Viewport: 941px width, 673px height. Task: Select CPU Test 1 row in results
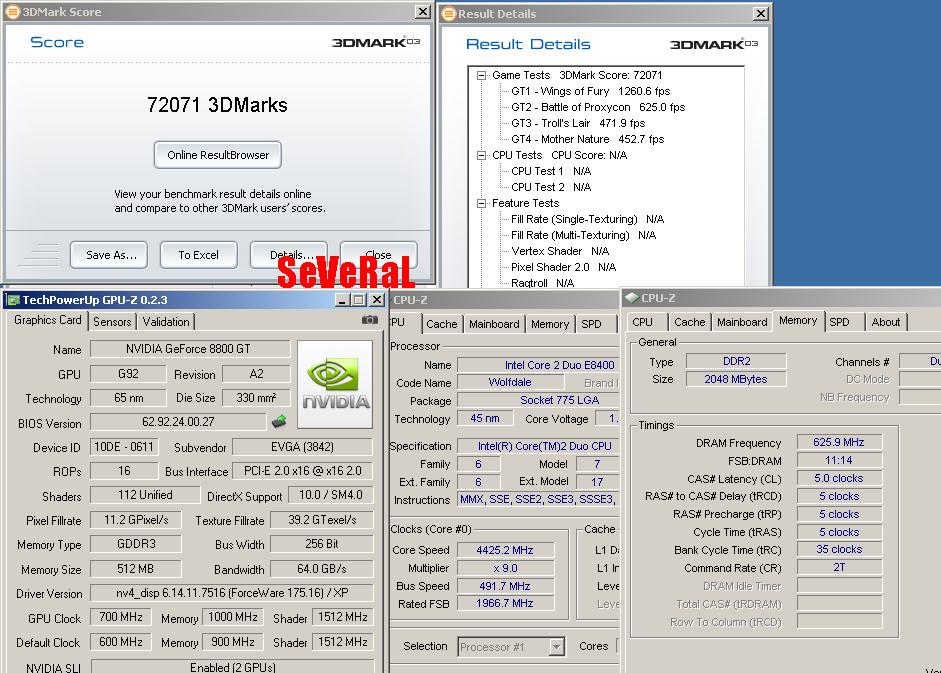[551, 171]
